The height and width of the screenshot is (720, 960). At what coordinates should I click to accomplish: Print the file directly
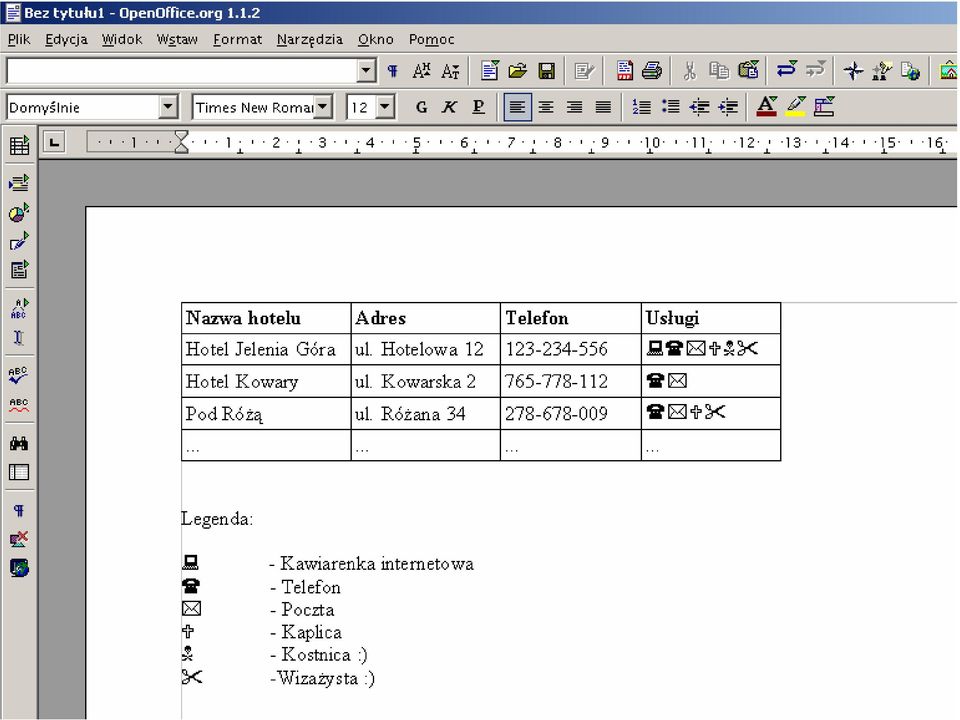point(652,71)
